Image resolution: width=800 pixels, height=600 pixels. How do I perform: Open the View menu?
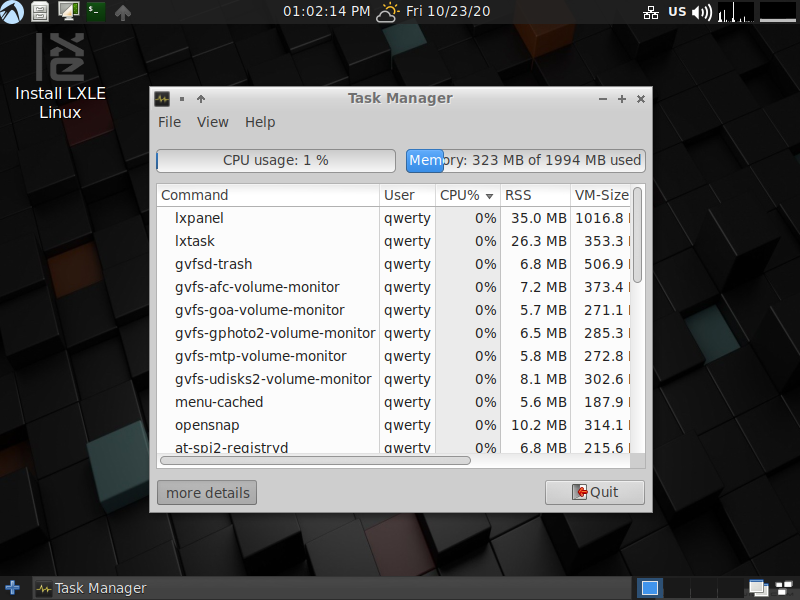(x=213, y=122)
